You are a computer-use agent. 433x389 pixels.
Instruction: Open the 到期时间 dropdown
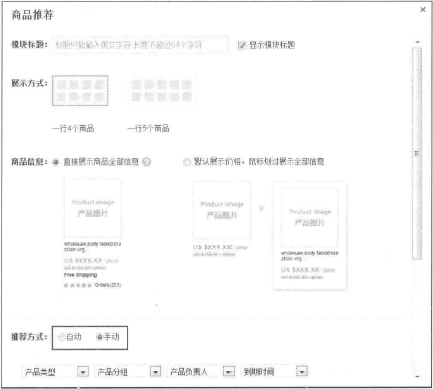[302, 371]
